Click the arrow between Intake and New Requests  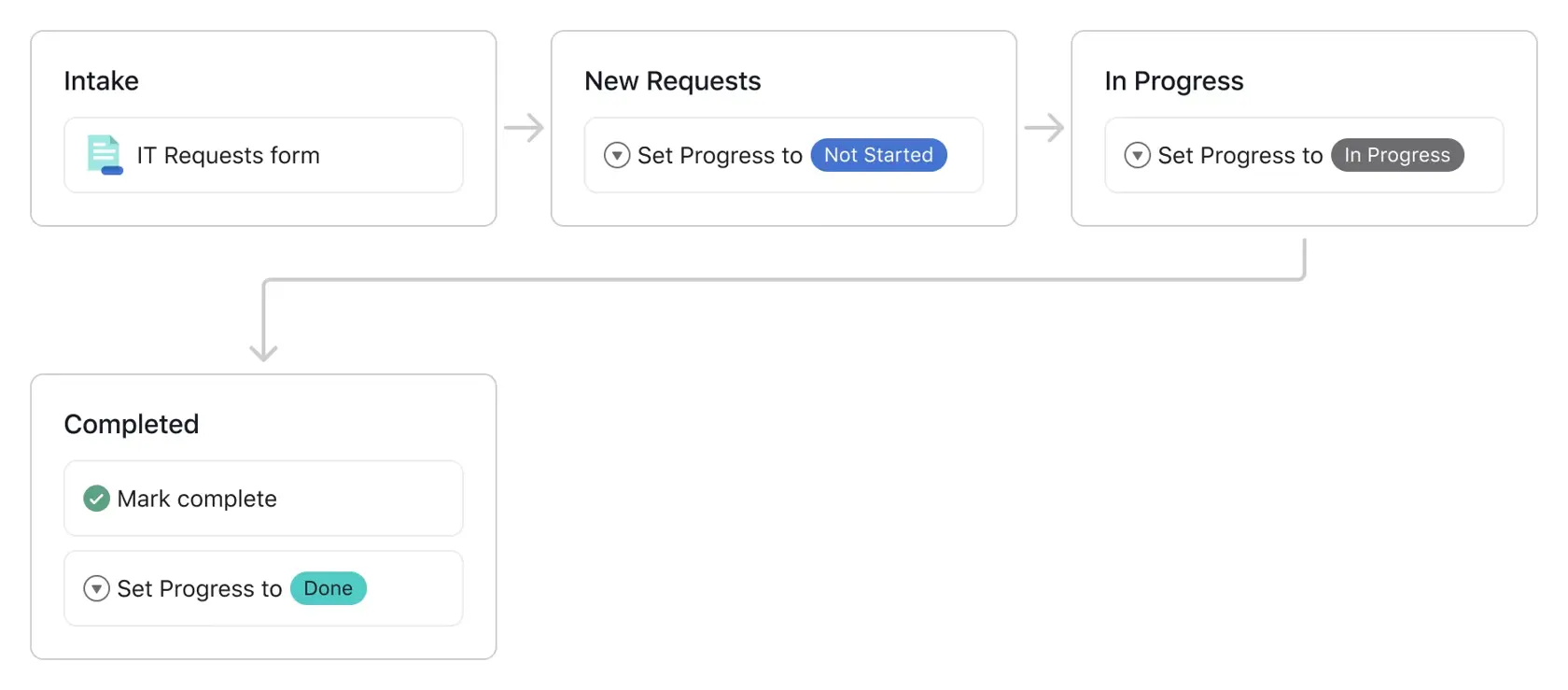click(524, 128)
